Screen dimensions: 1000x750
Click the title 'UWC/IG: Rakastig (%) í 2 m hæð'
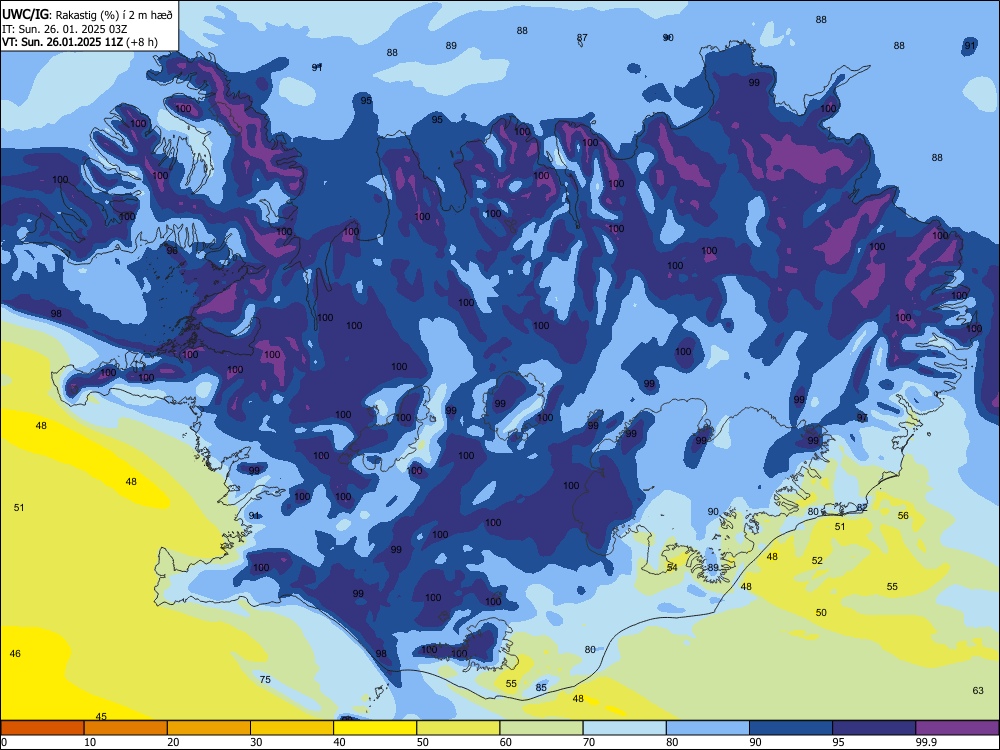[x=87, y=14]
